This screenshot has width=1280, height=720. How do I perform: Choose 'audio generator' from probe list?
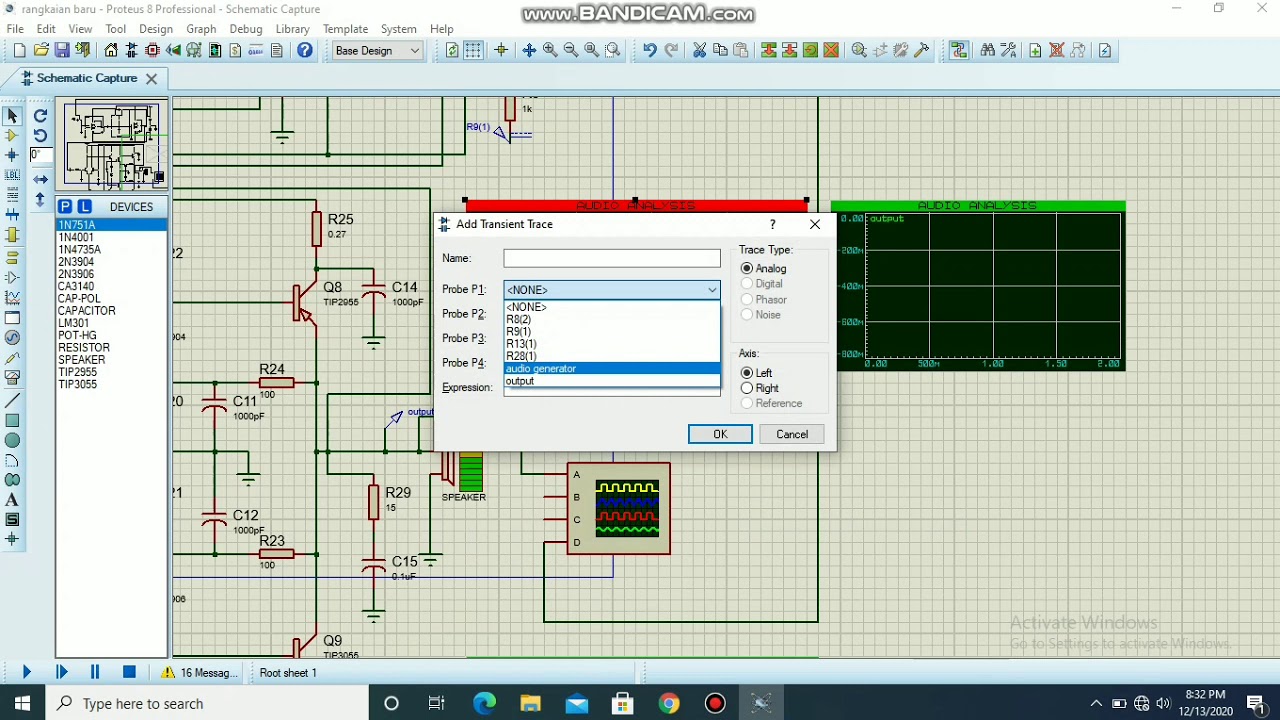point(611,369)
